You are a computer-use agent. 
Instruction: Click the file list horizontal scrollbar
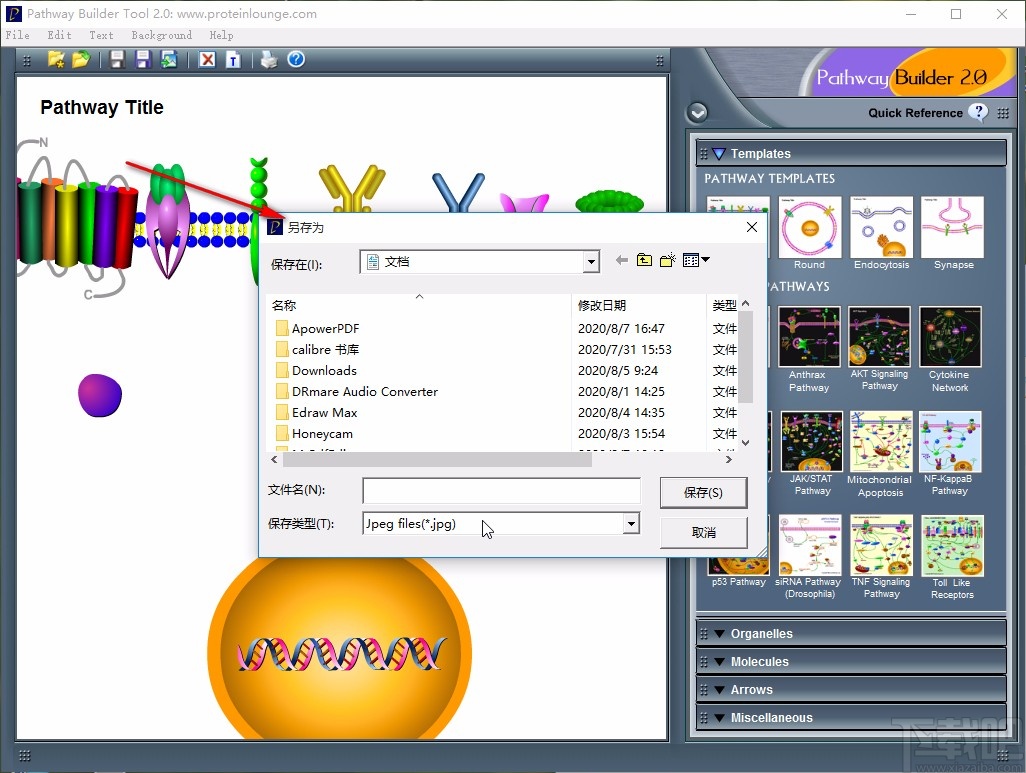(437, 459)
